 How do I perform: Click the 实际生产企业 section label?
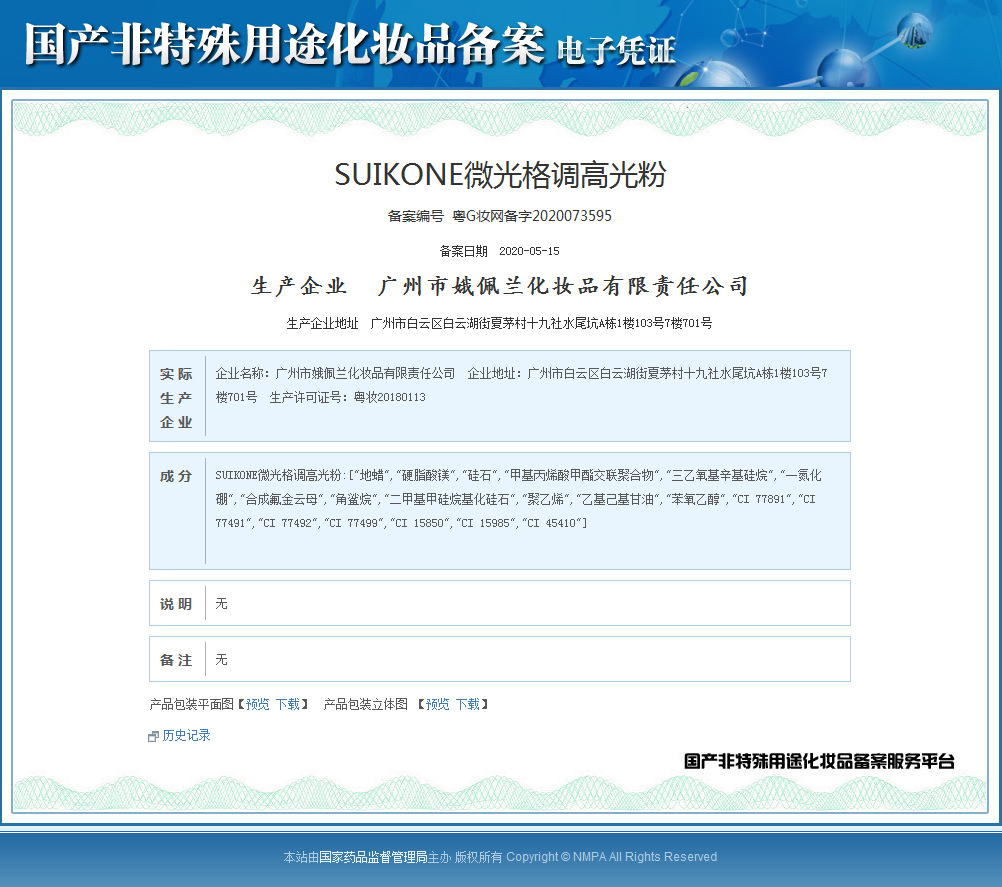(x=176, y=397)
